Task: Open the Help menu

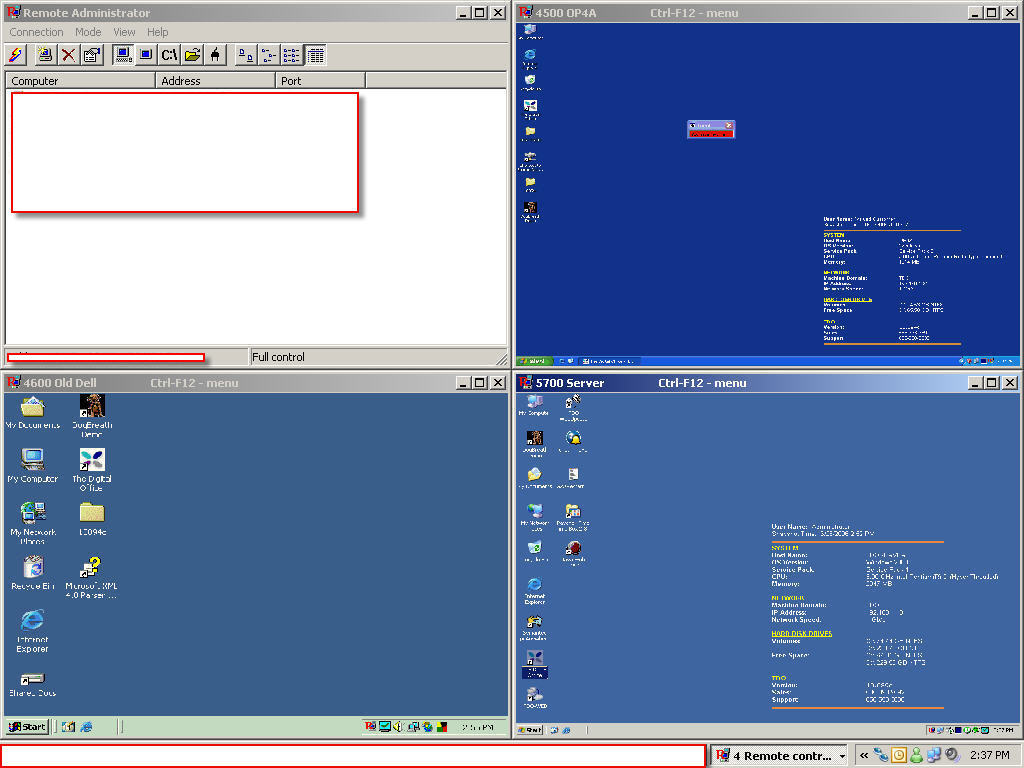Action: click(157, 32)
